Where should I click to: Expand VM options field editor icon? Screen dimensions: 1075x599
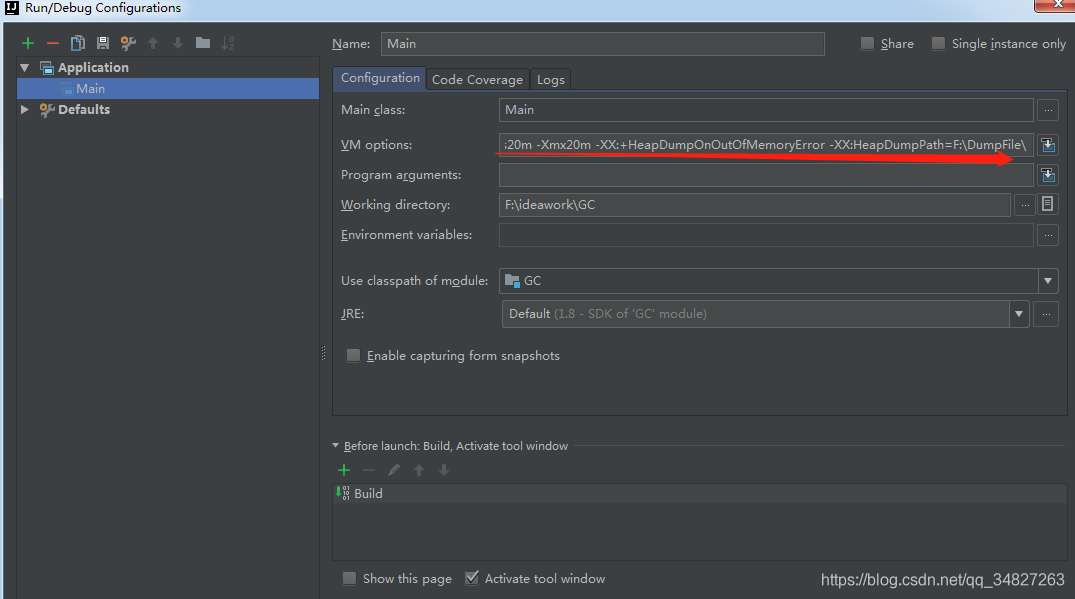point(1048,145)
